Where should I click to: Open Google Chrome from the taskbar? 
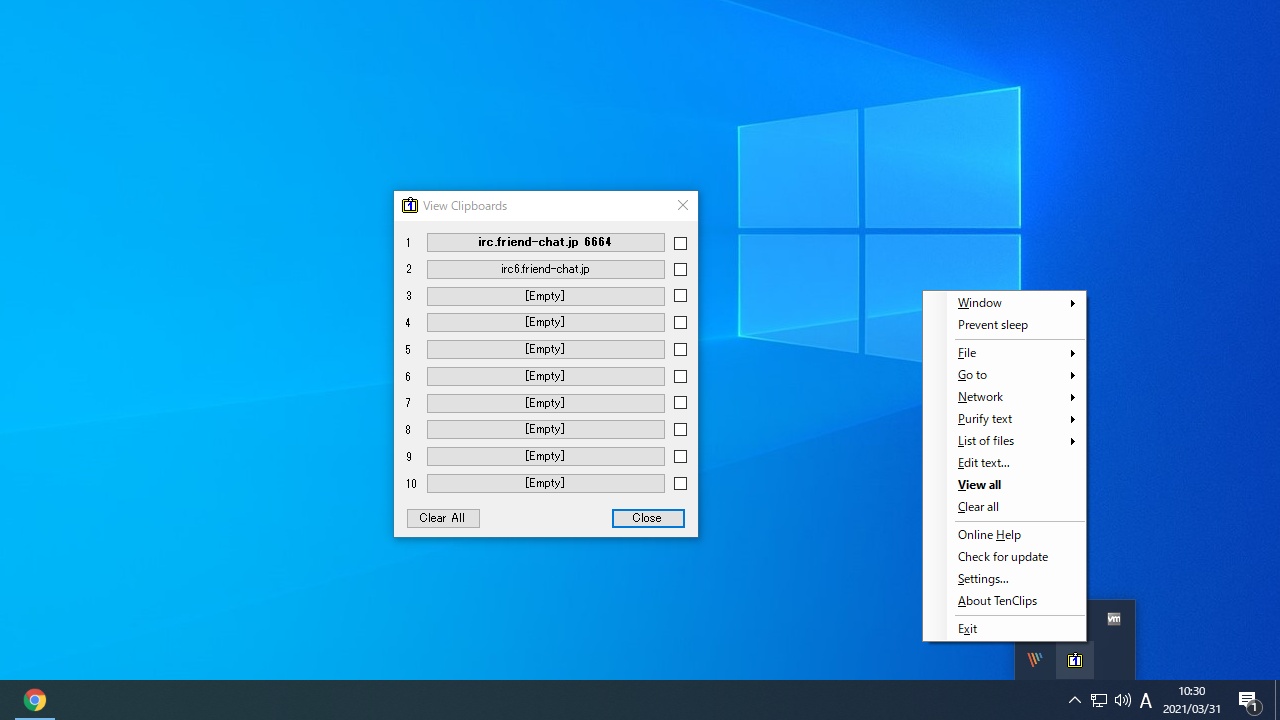[35, 700]
